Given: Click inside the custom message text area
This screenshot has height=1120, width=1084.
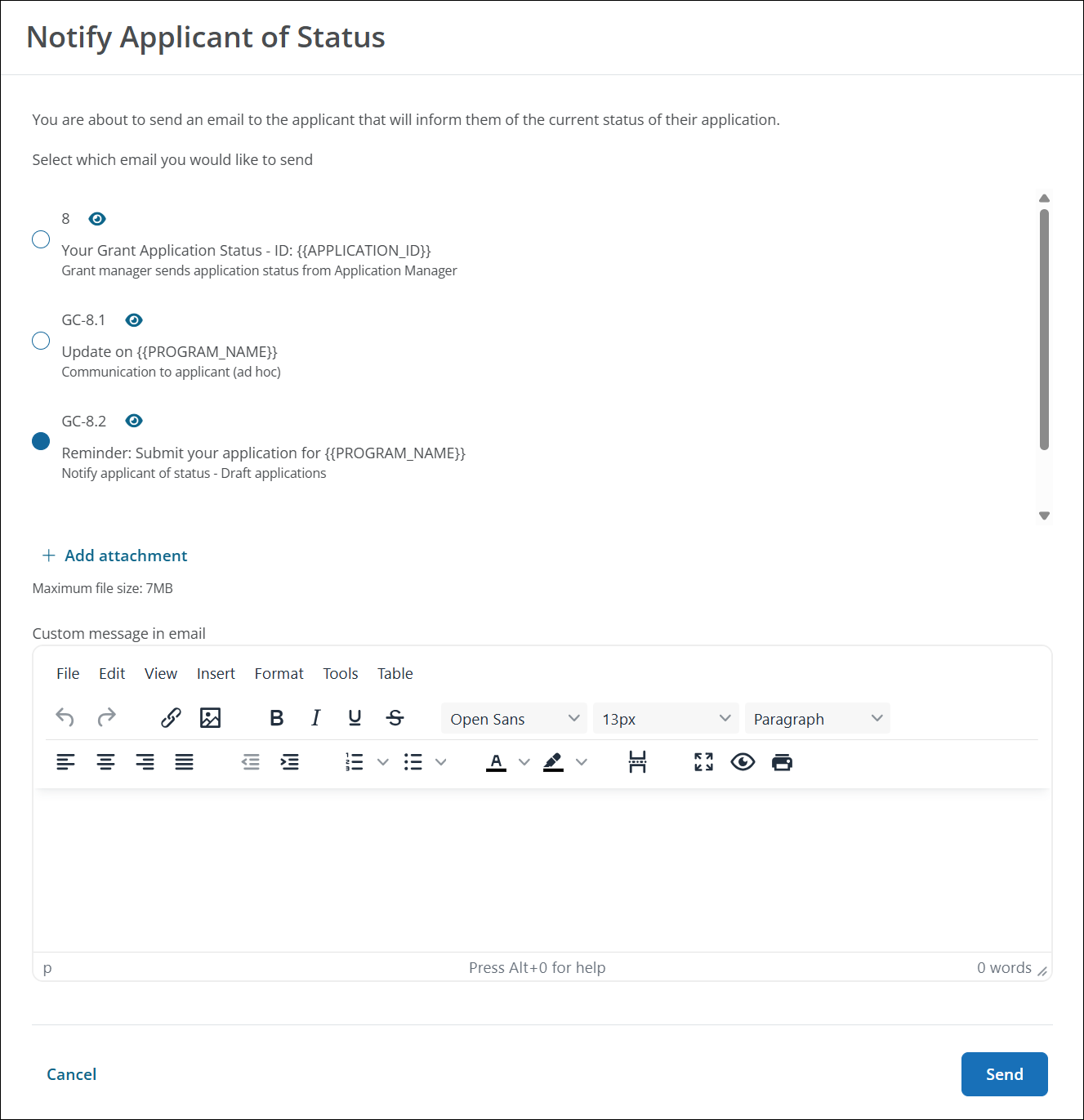Looking at the screenshot, I should point(539,866).
